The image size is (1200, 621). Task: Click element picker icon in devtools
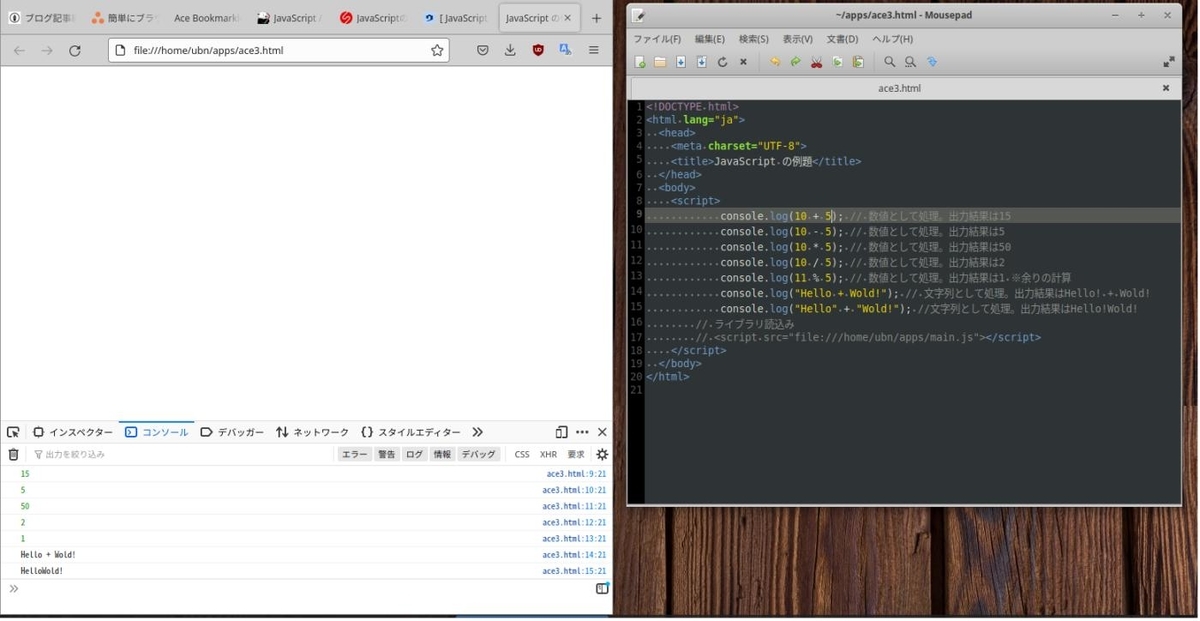tap(13, 432)
